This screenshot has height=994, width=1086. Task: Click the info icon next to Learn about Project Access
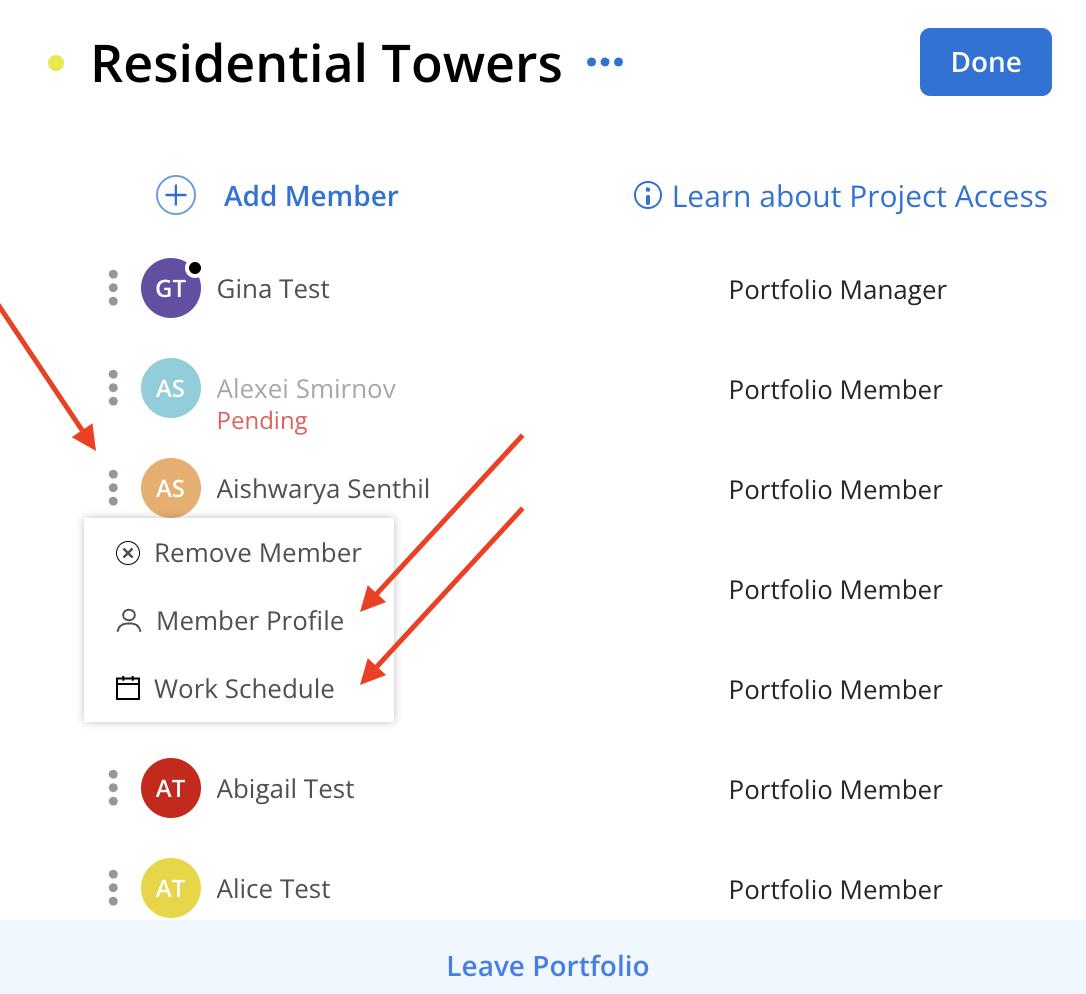tap(648, 195)
